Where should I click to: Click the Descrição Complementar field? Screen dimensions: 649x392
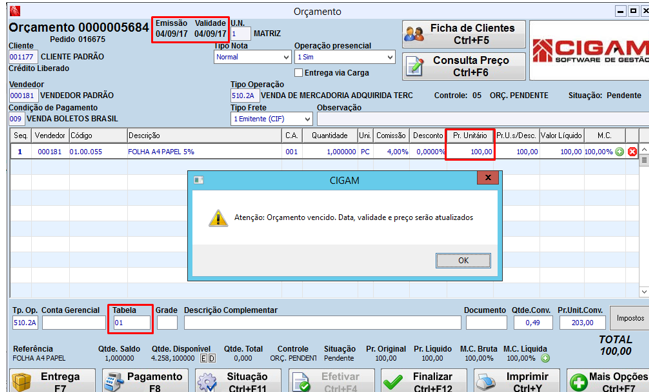[x=322, y=322]
